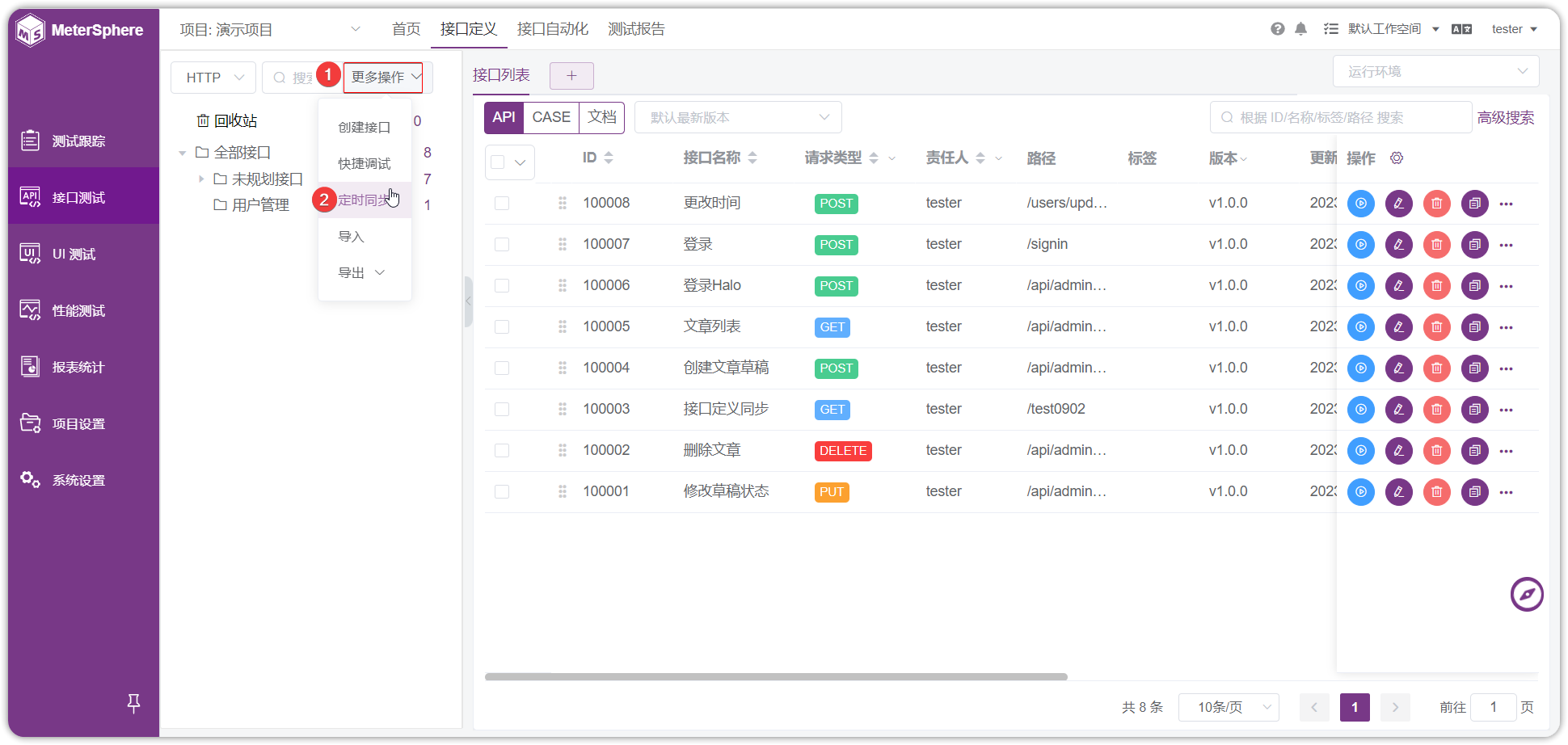Open notifications bell icon
Image resolution: width=1568 pixels, height=745 pixels.
(x=1300, y=29)
